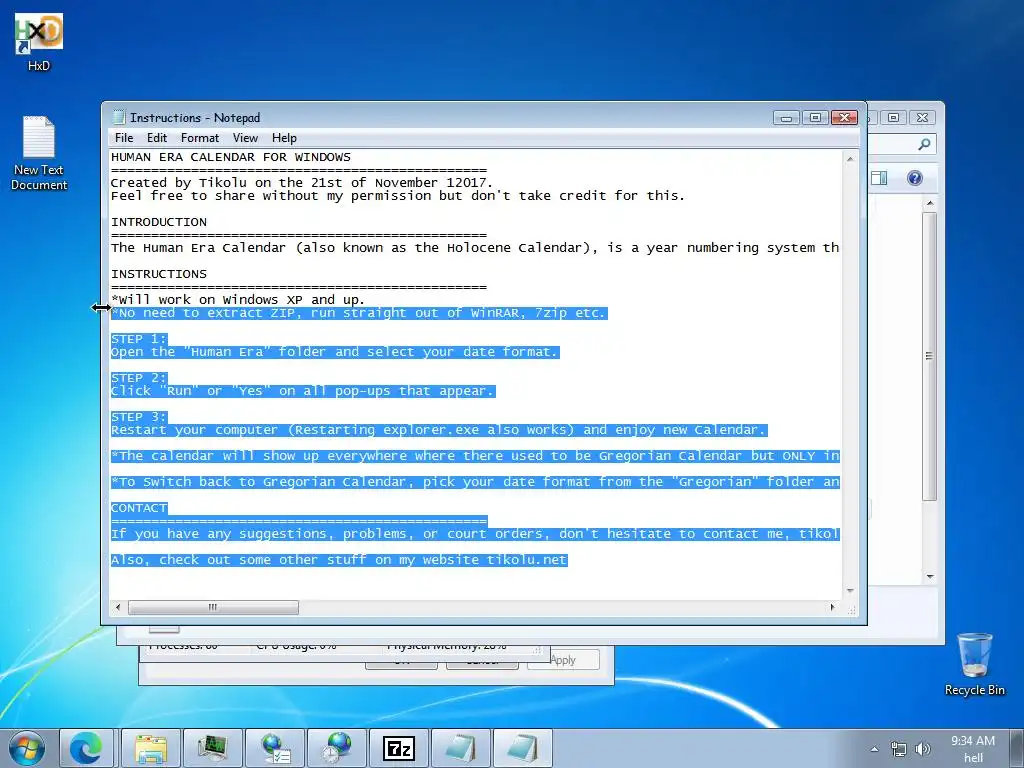
Task: Click the '*Will work on Windows XP' line
Action: click(238, 300)
